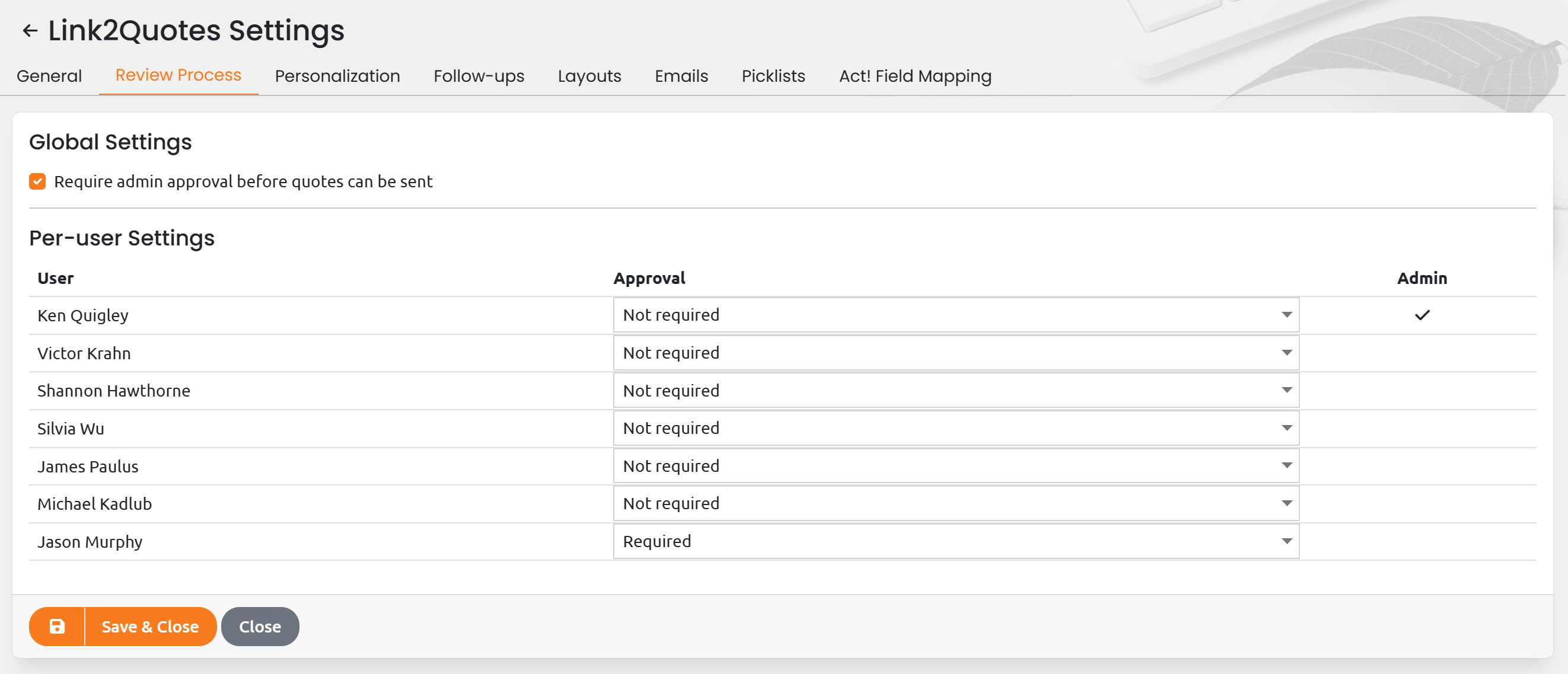Open the Act! Field Mapping tab
The width and height of the screenshot is (1568, 674).
[x=915, y=76]
